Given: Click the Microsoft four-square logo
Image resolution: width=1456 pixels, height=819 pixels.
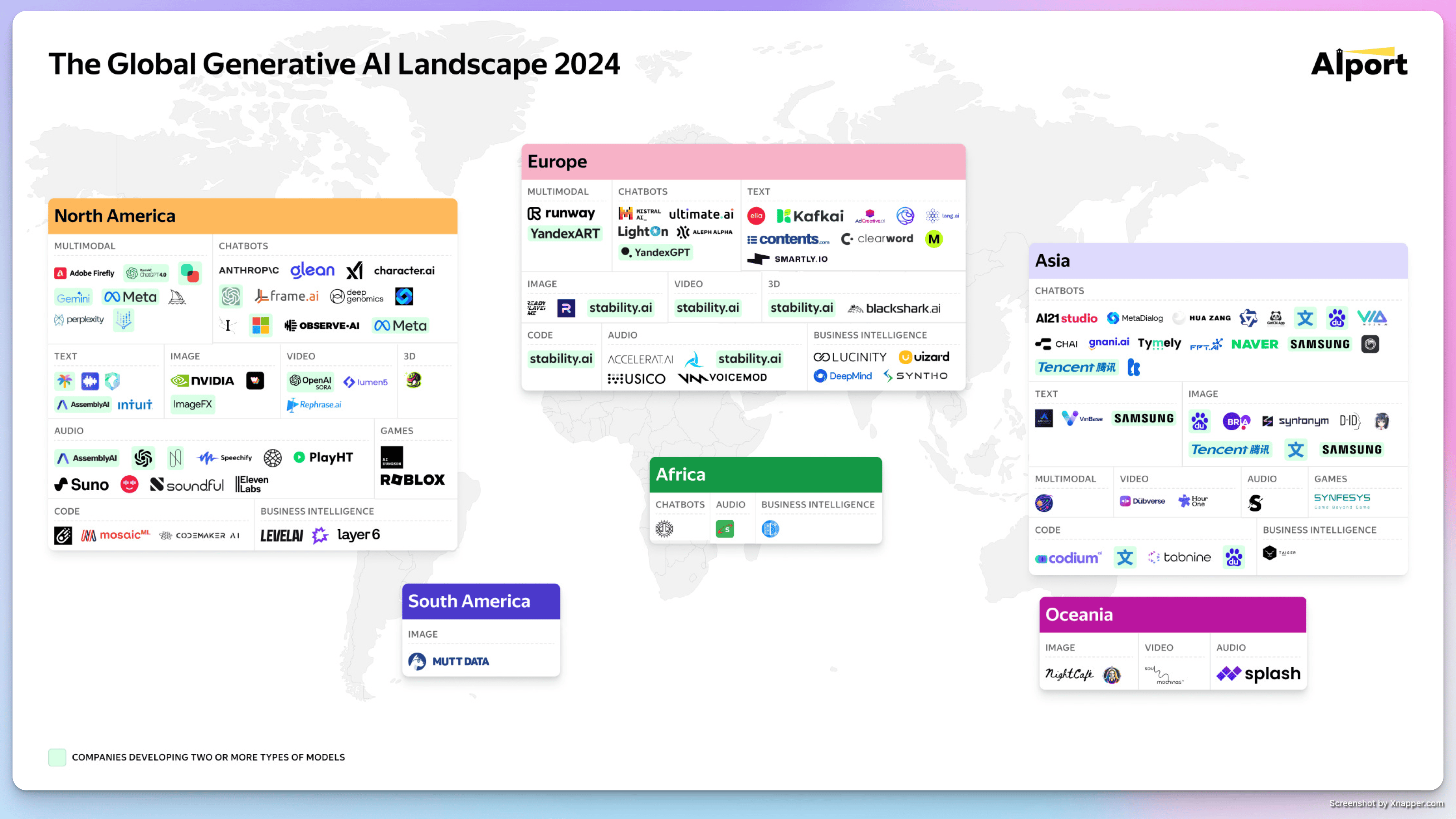Looking at the screenshot, I should (x=260, y=325).
